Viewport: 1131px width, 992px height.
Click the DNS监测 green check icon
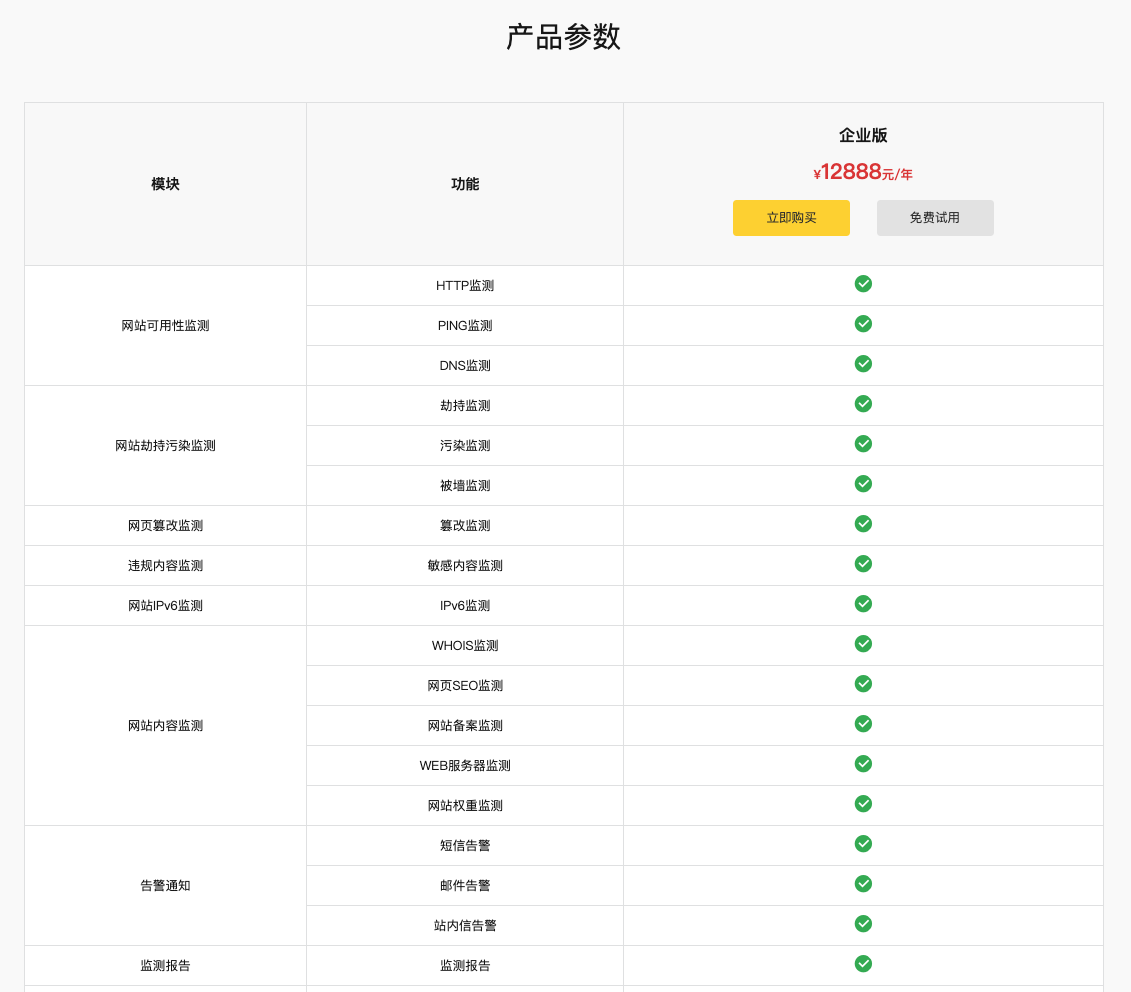pyautogui.click(x=863, y=364)
